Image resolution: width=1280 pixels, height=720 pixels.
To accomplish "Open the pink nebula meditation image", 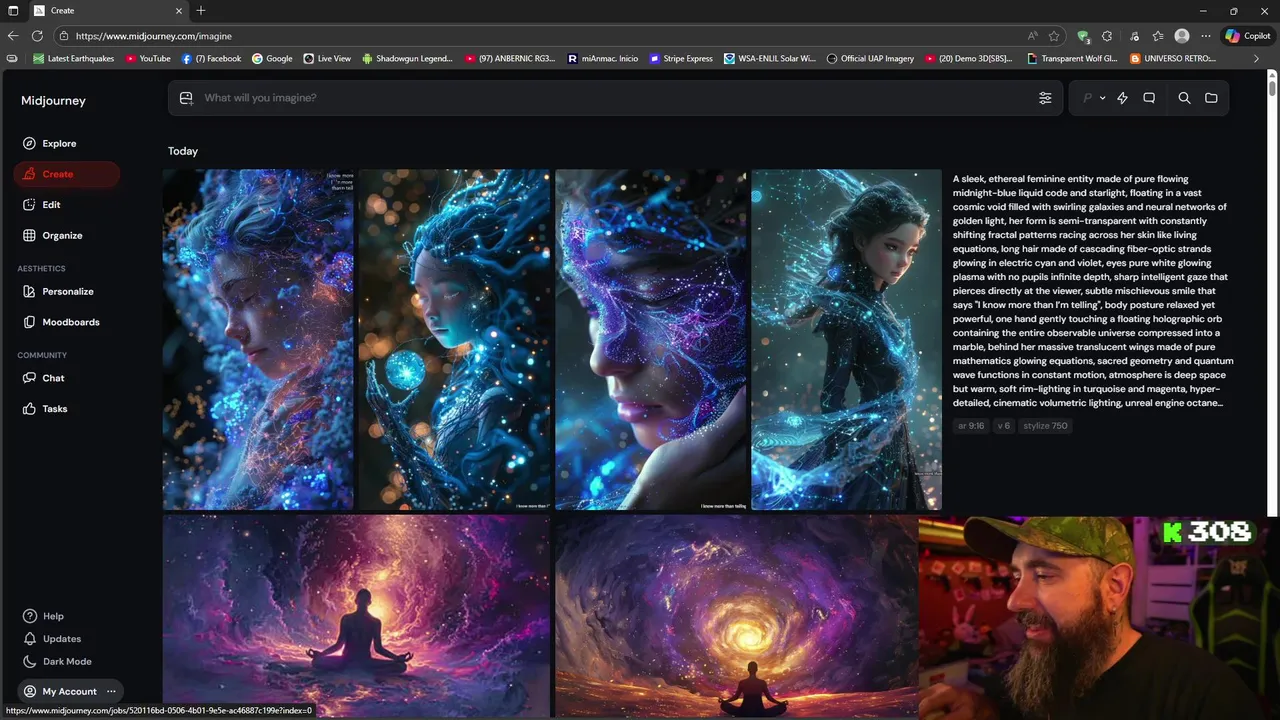I will (356, 616).
